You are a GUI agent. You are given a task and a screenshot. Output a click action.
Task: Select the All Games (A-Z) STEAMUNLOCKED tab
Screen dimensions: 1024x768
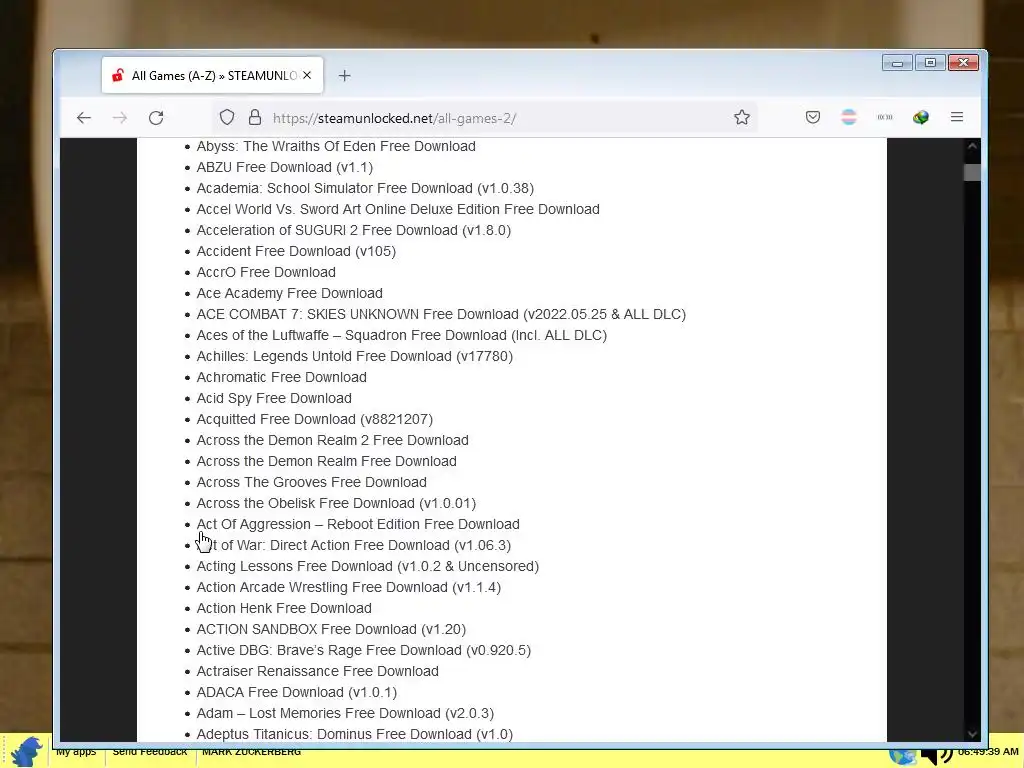coord(212,75)
